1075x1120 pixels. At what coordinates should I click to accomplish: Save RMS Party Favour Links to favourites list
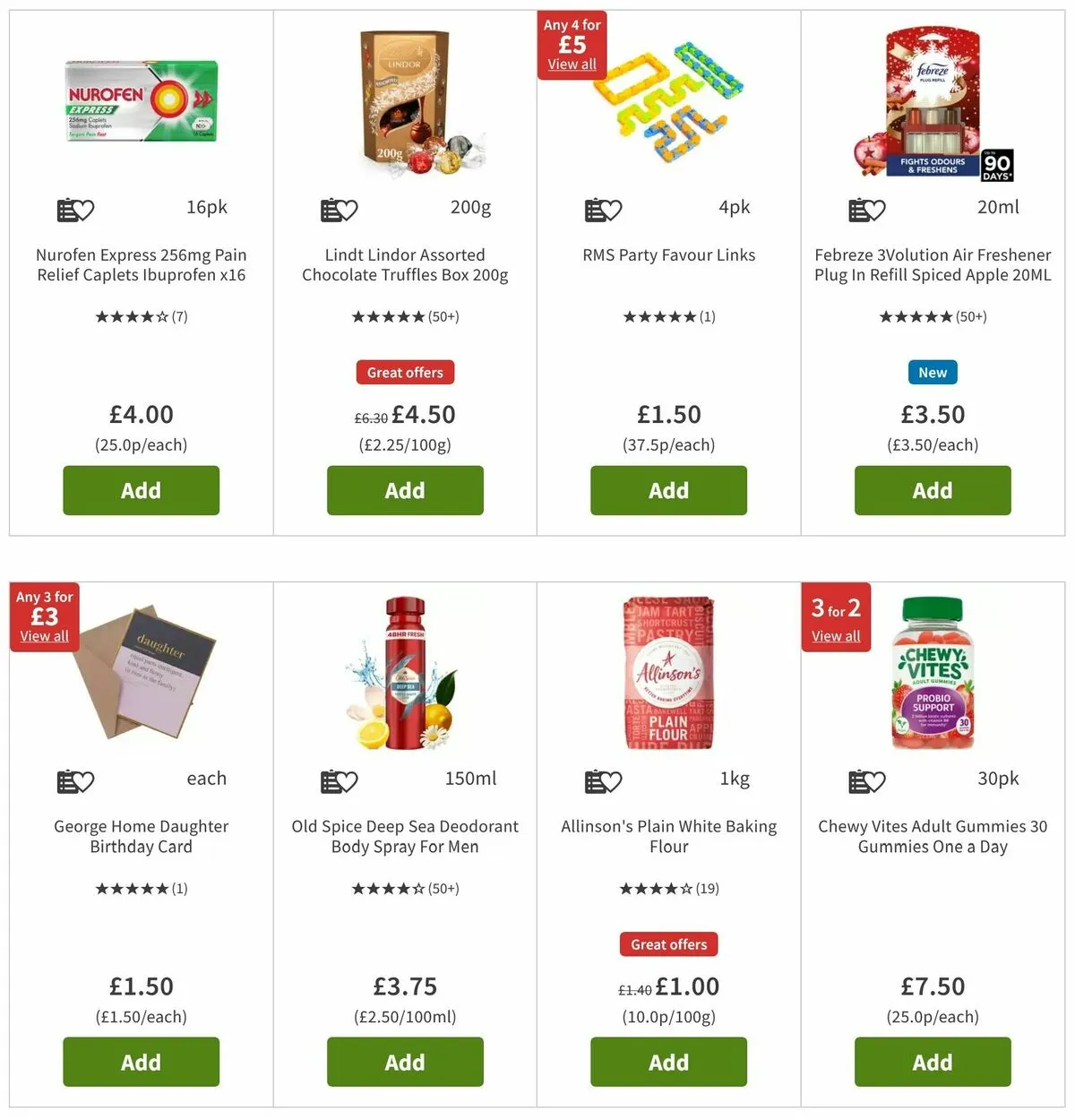[x=603, y=210]
